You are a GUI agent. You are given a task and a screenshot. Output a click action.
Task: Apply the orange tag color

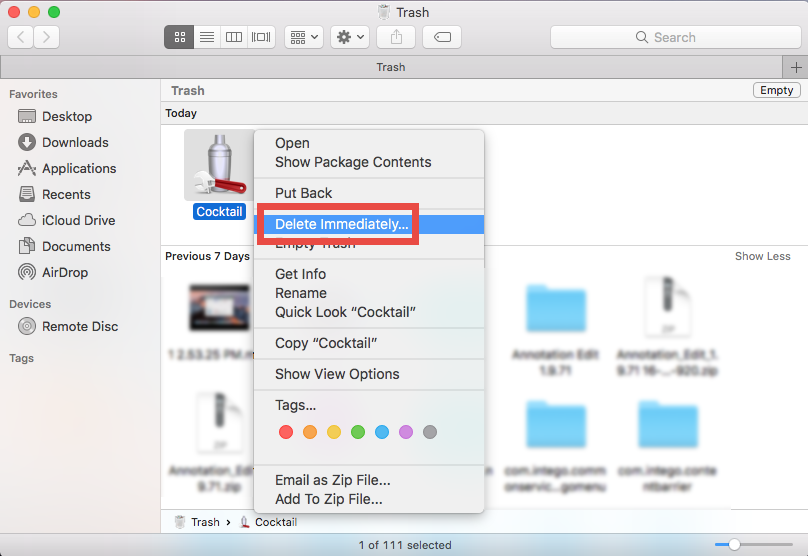[x=310, y=432]
